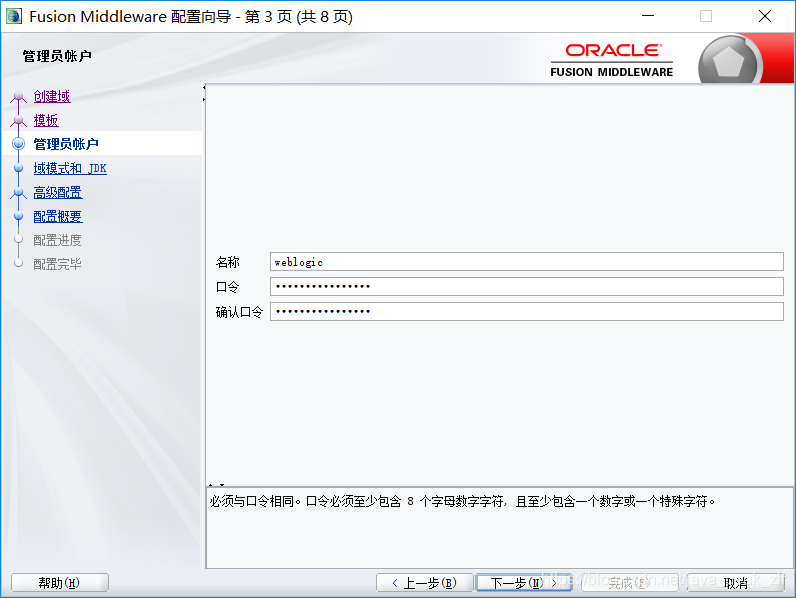Screen dimensions: 796x598
Task: Click the 高级配置 step node icon
Action: [x=18, y=192]
